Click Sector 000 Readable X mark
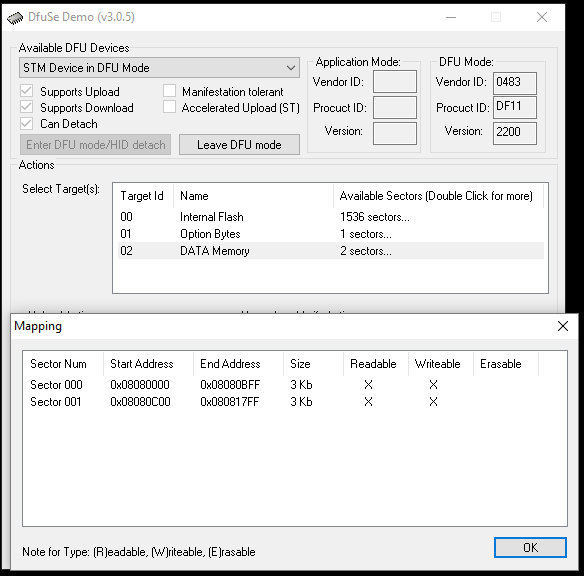 click(x=368, y=385)
